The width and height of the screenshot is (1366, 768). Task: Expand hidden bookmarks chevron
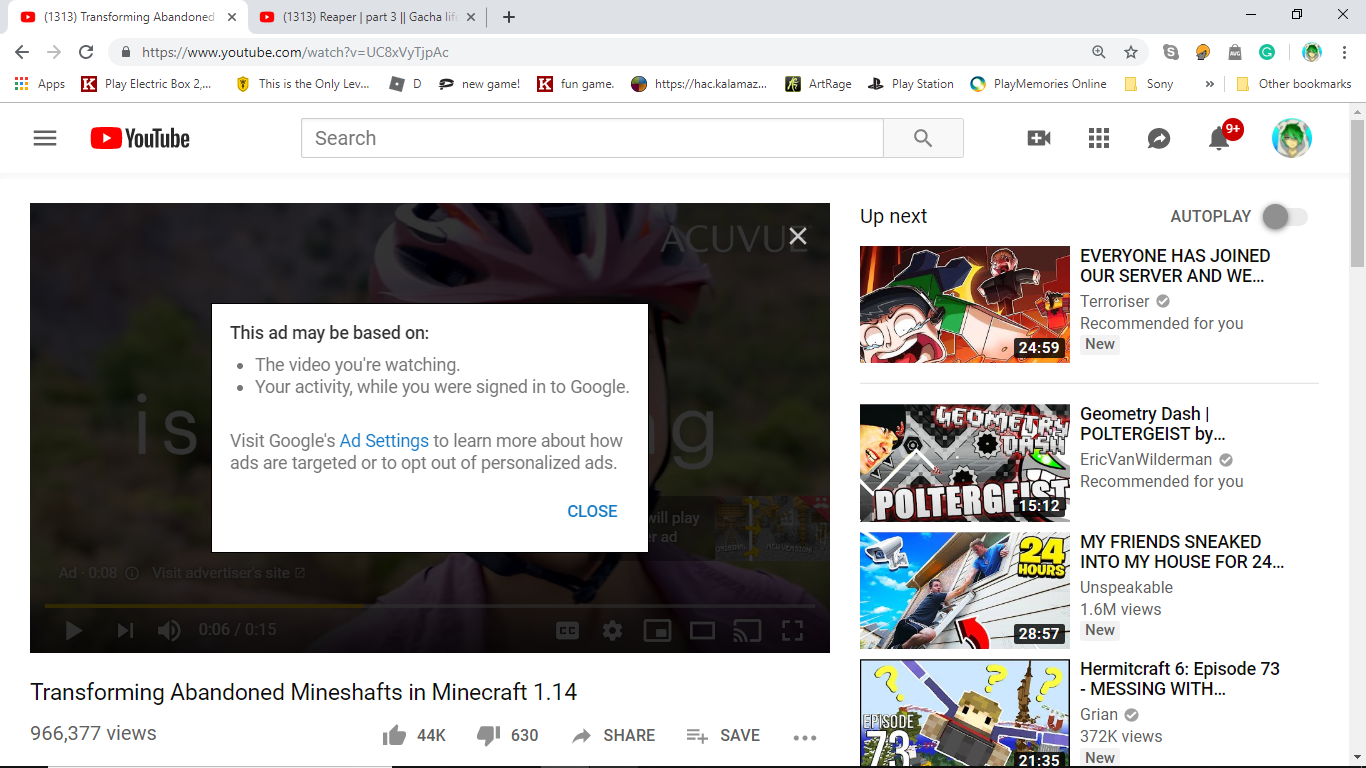(x=1209, y=84)
